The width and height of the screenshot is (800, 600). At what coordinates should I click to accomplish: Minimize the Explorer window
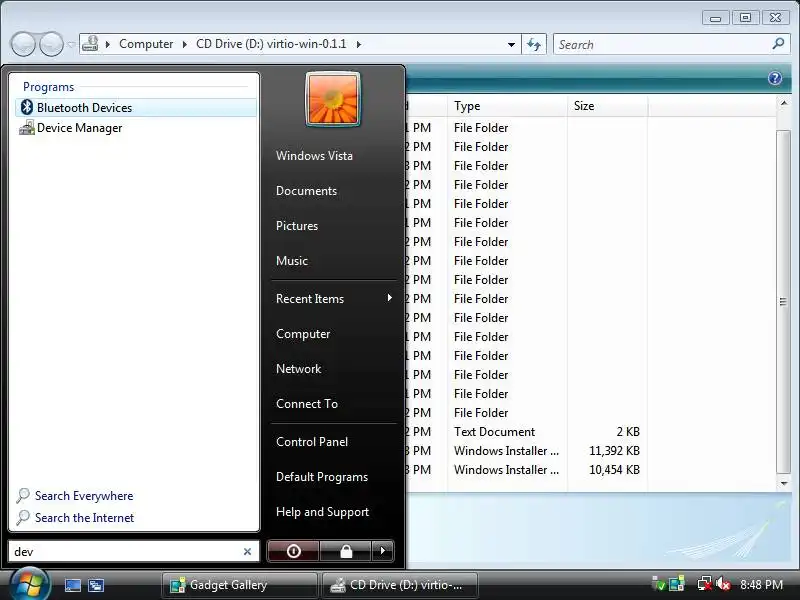tap(715, 18)
